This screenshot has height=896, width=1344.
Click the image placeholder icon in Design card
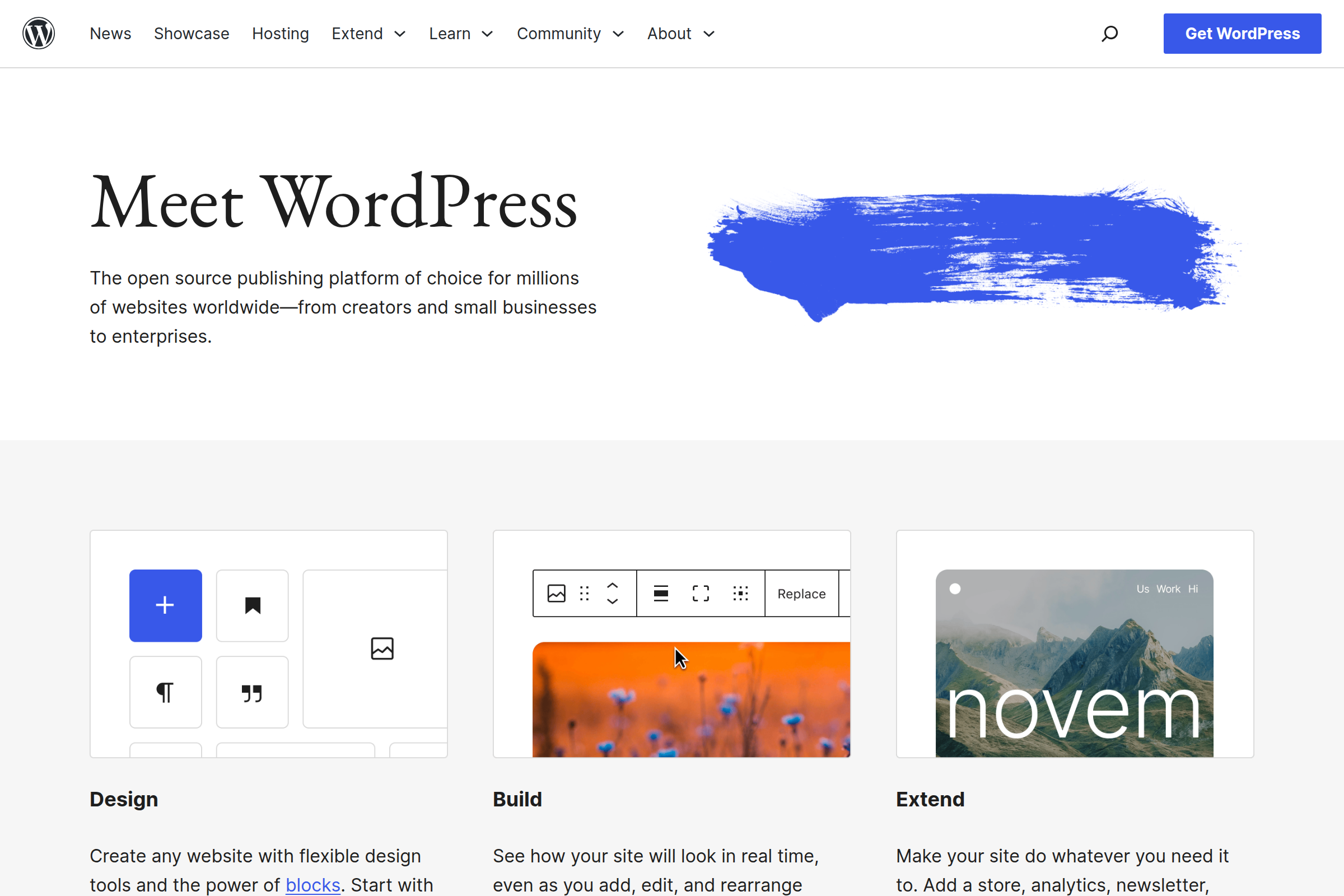tap(382, 648)
